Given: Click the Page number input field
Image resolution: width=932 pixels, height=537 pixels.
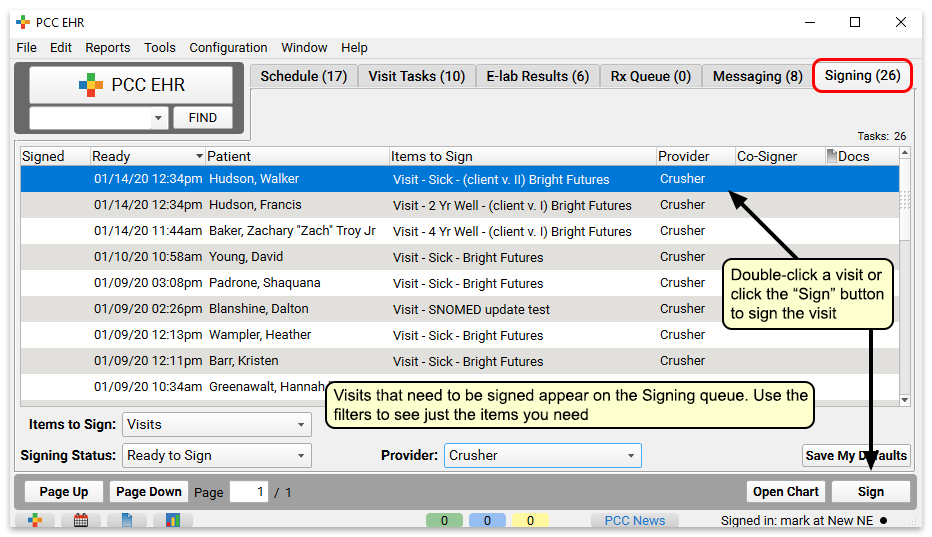Looking at the screenshot, I should pyautogui.click(x=249, y=492).
